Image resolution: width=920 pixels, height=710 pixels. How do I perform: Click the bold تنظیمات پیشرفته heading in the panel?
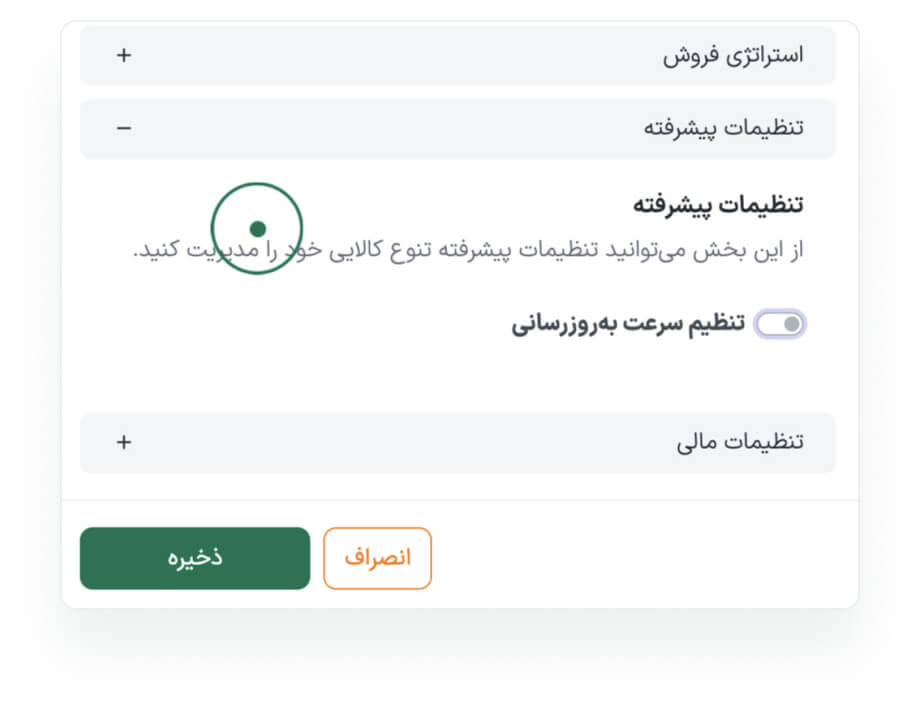pyautogui.click(x=718, y=205)
